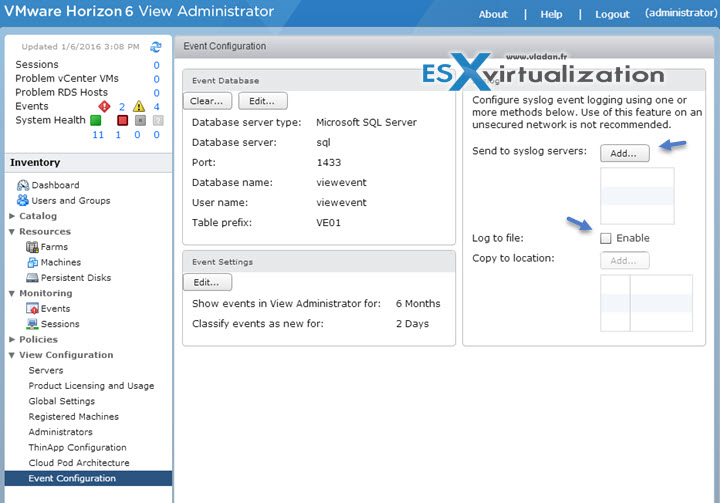Click the warning Events count 4
Screen dimensions: 720x503
click(x=157, y=107)
